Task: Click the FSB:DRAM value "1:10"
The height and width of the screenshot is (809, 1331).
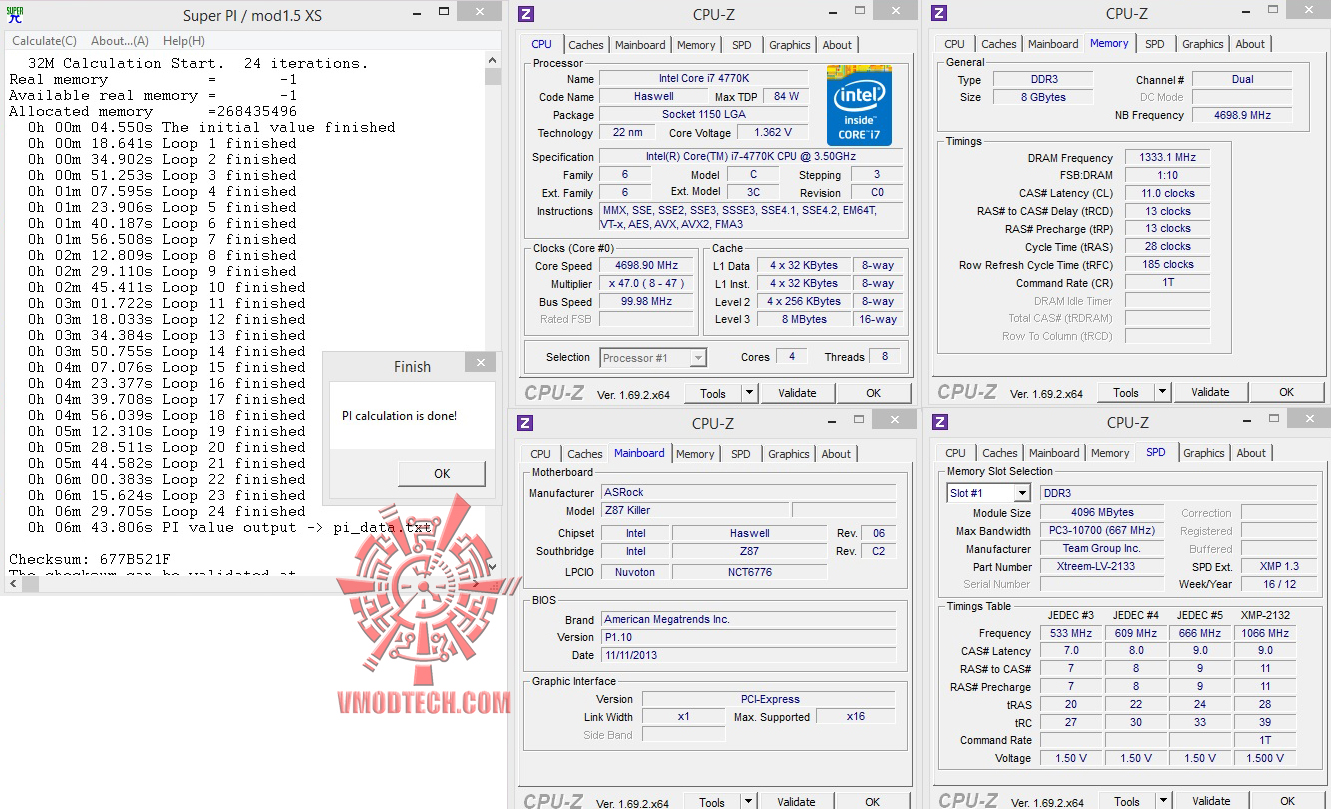Action: point(1167,176)
